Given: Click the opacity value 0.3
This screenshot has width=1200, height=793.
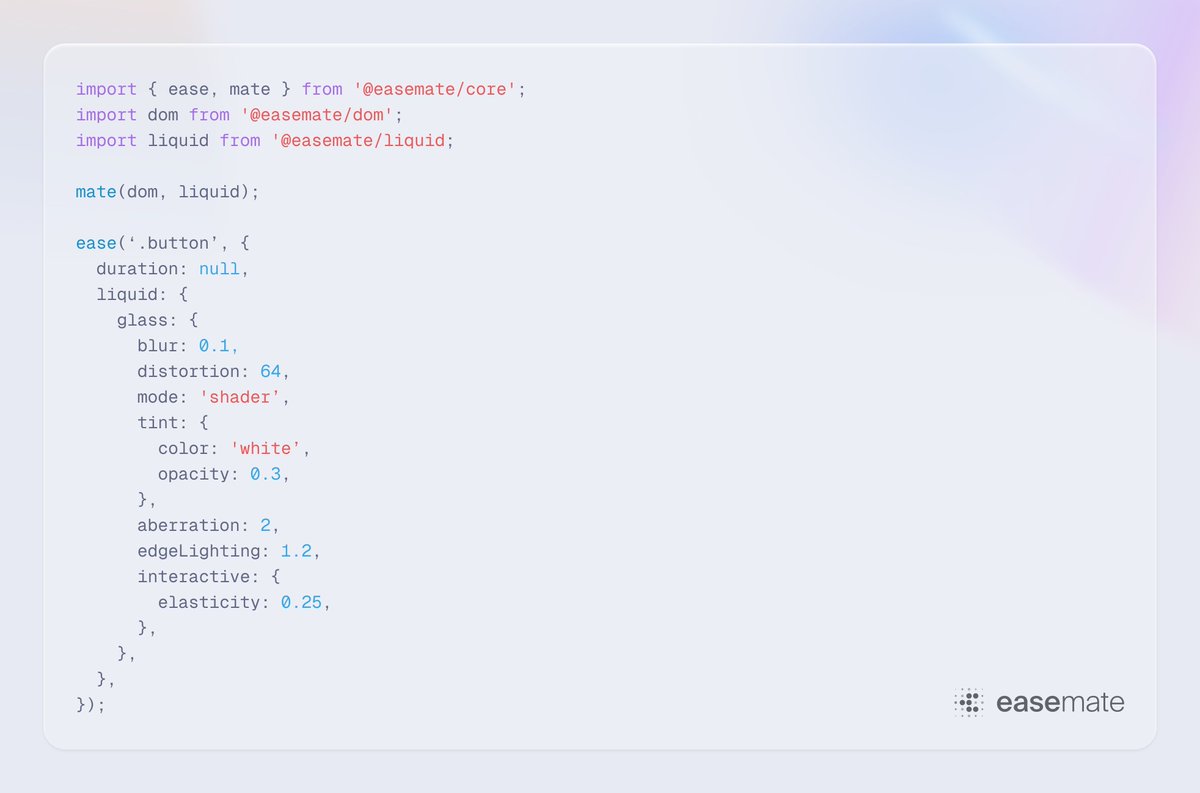Looking at the screenshot, I should point(265,475).
